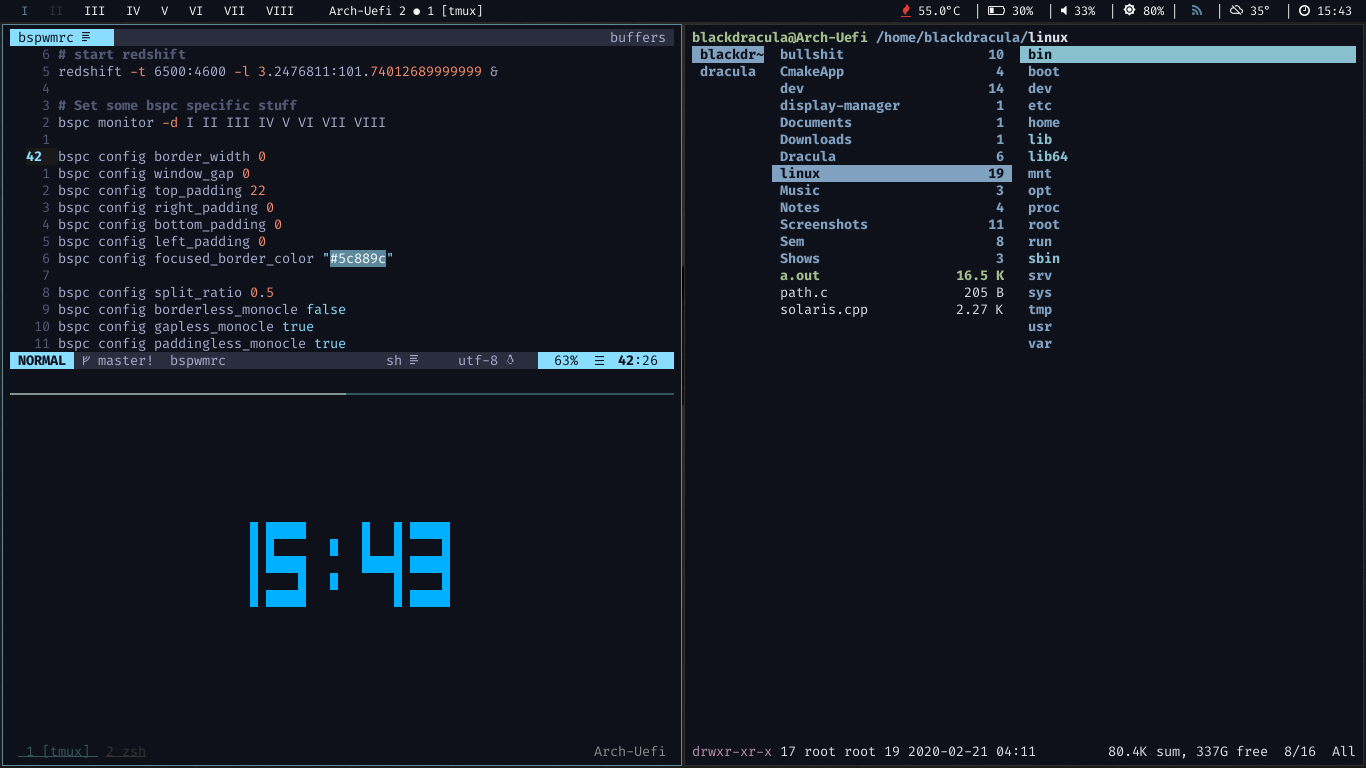Select the dracula entry in ranger parent column
Image resolution: width=1366 pixels, height=768 pixels.
click(728, 71)
